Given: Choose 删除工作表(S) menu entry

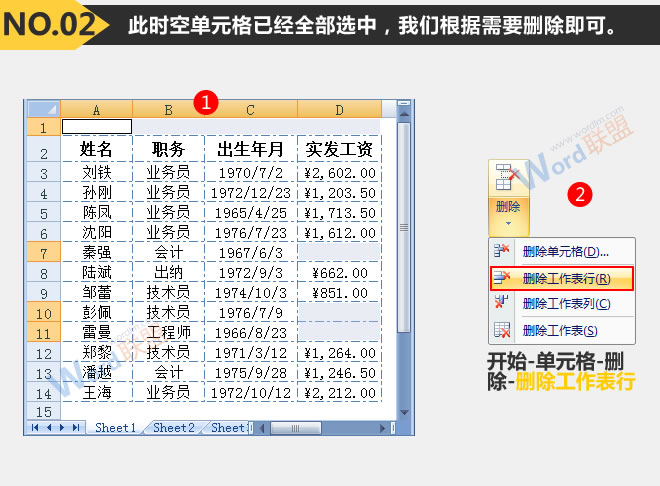Looking at the screenshot, I should pyautogui.click(x=560, y=330).
